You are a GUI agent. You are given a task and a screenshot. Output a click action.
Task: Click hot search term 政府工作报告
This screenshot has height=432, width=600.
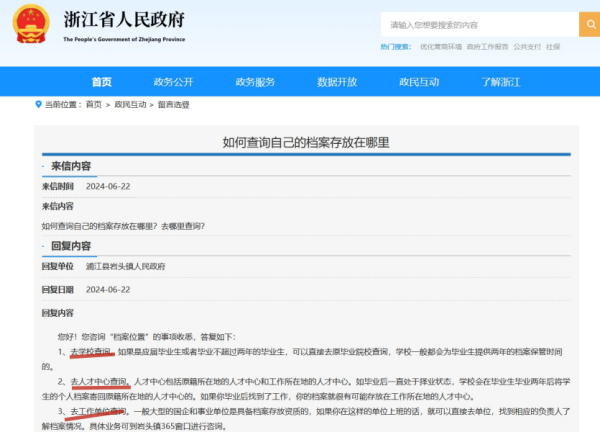[x=486, y=47]
